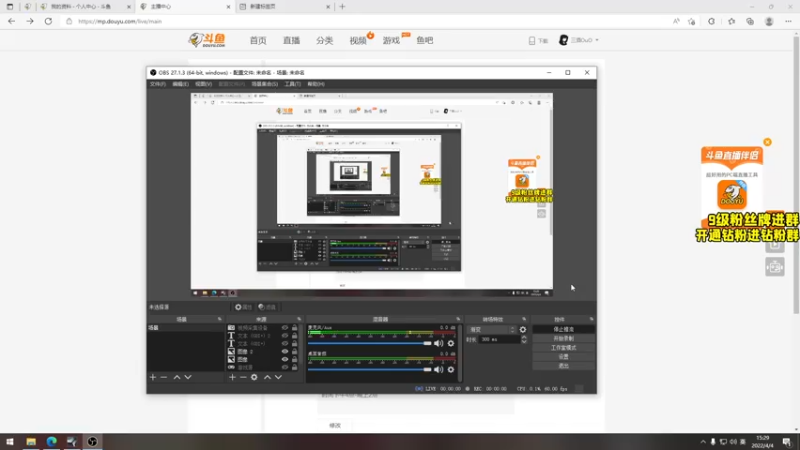Image resolution: width=800 pixels, height=450 pixels.
Task: Open the 分类 link in Douyu navigation
Action: 324,40
